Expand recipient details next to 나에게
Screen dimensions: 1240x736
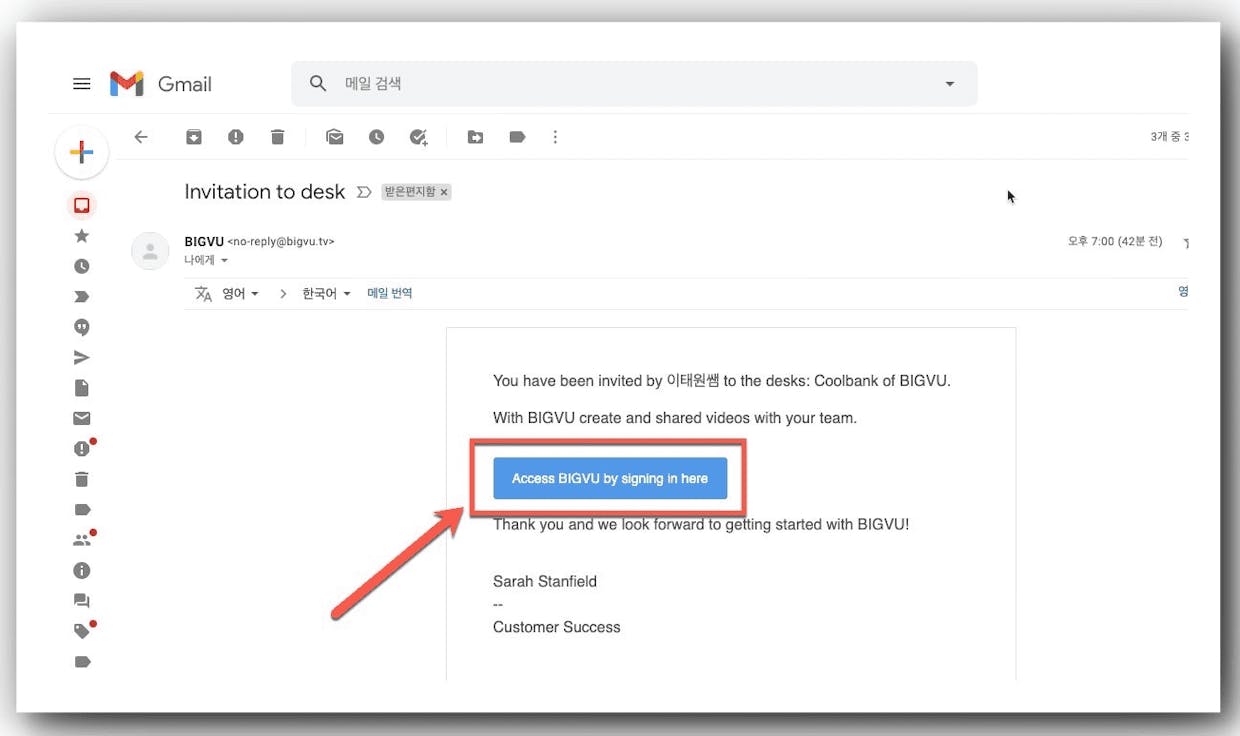point(224,261)
